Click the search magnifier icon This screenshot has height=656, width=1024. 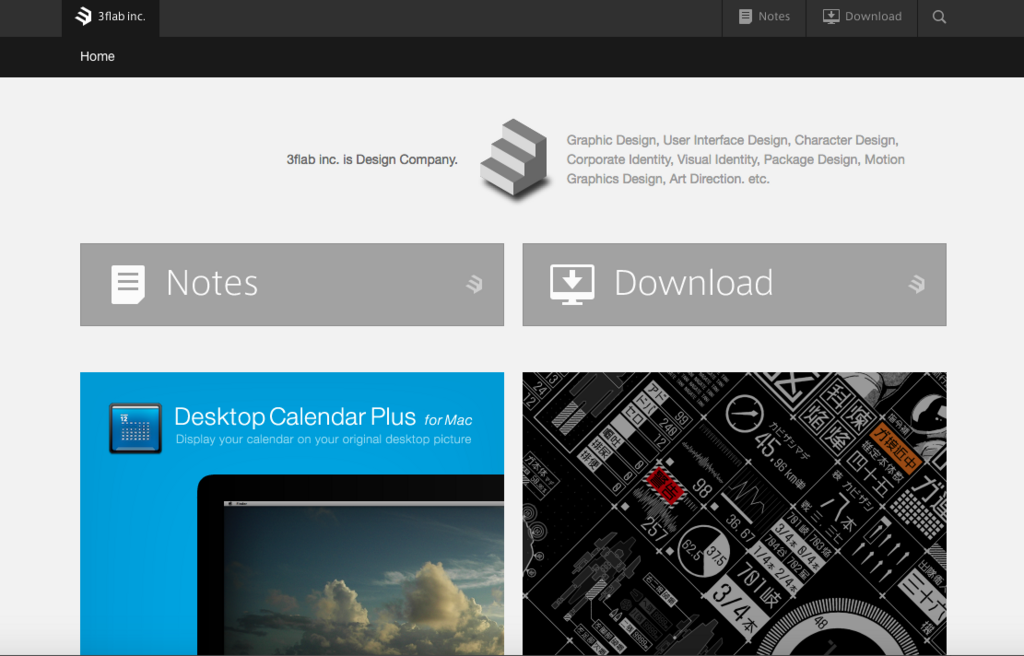pyautogui.click(x=939, y=17)
